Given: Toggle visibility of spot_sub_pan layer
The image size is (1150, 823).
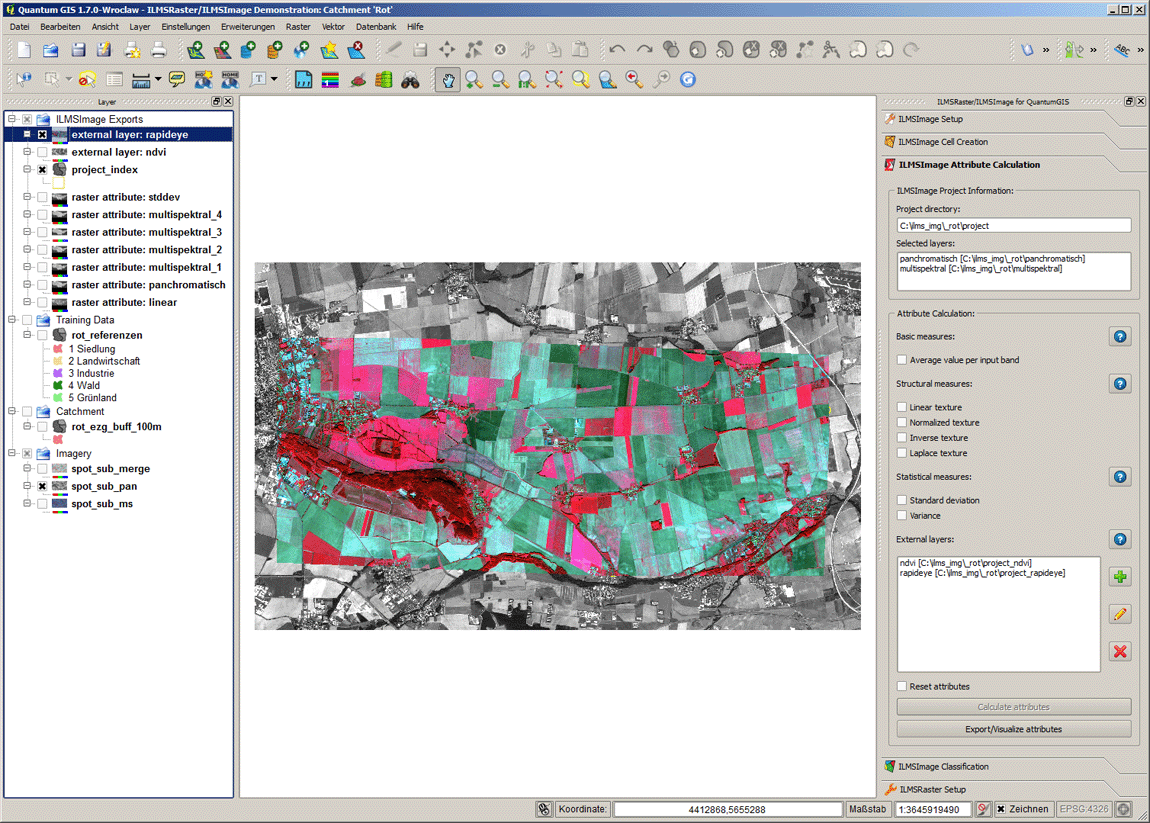Looking at the screenshot, I should [42, 487].
